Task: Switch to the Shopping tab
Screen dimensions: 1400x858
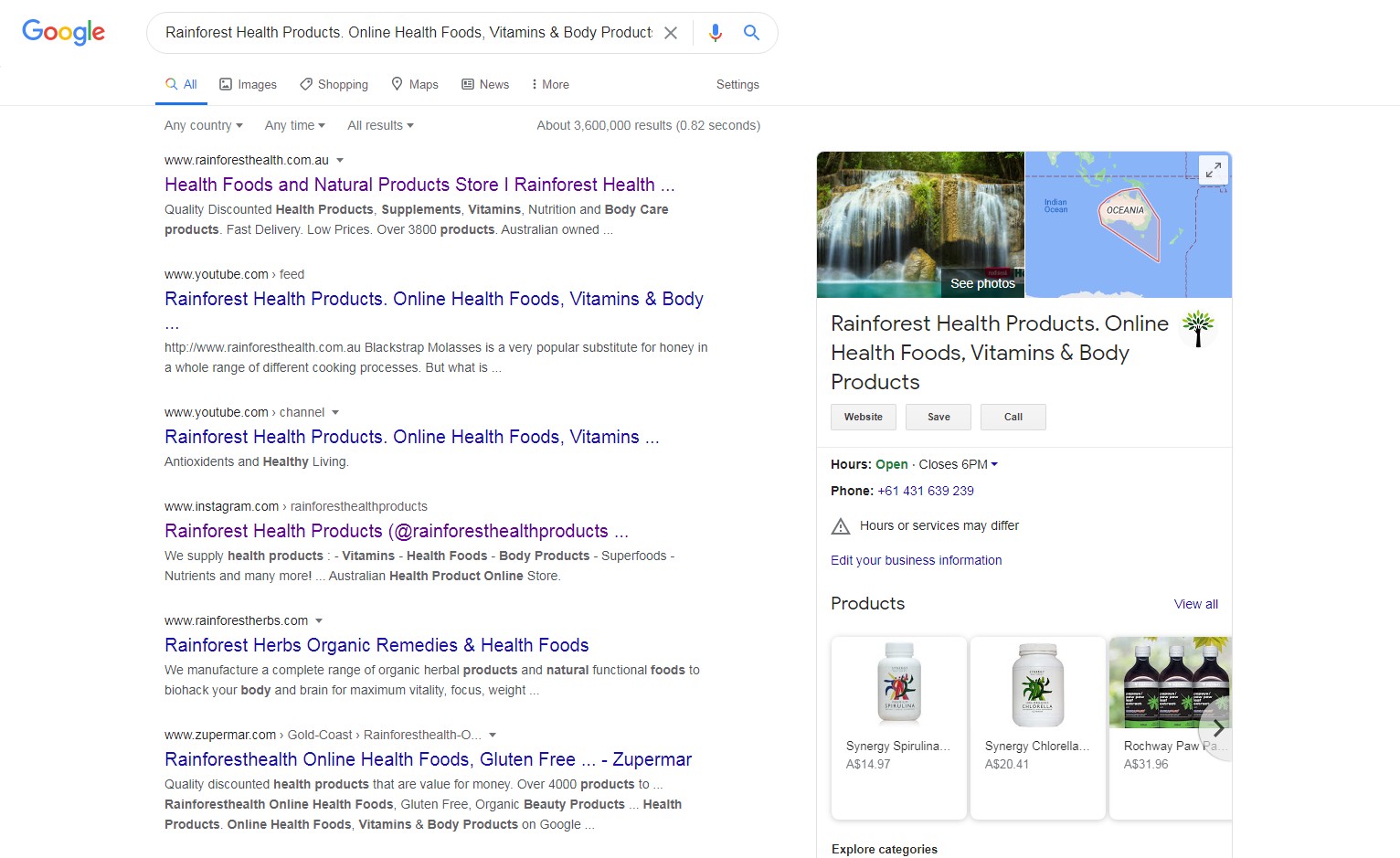Action: point(334,84)
